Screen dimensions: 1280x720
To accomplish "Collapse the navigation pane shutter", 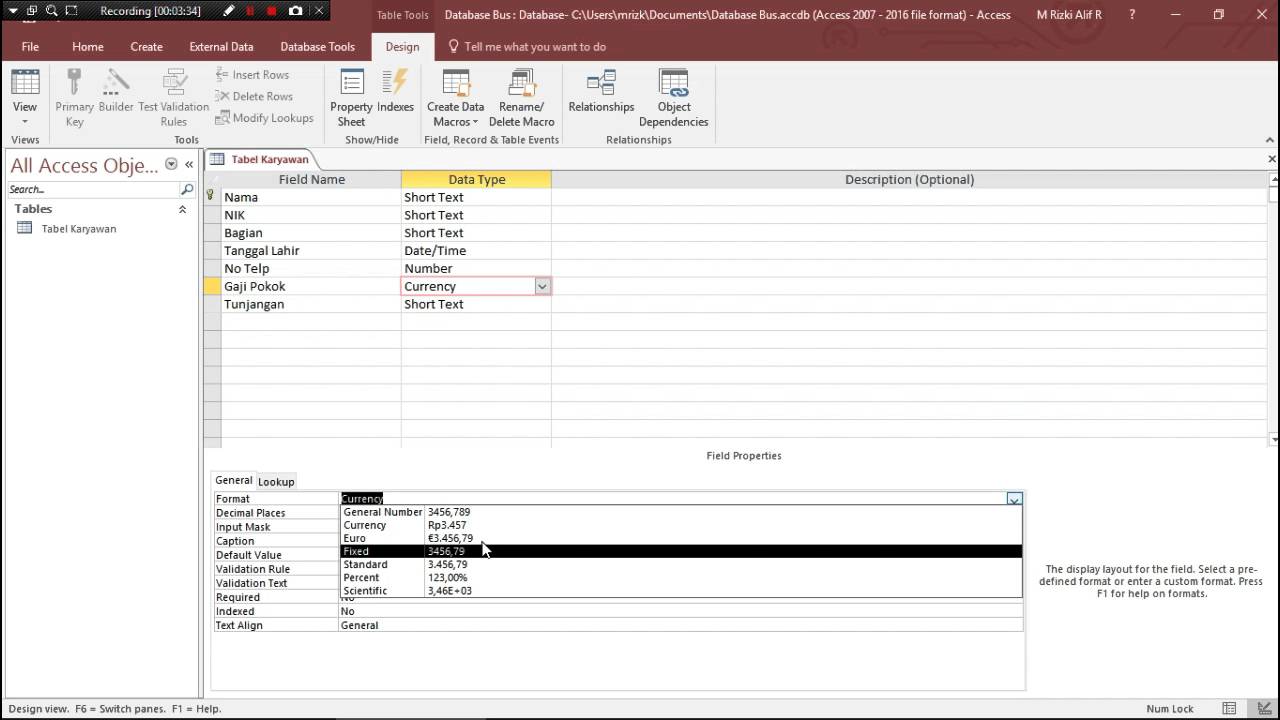I will tap(189, 165).
